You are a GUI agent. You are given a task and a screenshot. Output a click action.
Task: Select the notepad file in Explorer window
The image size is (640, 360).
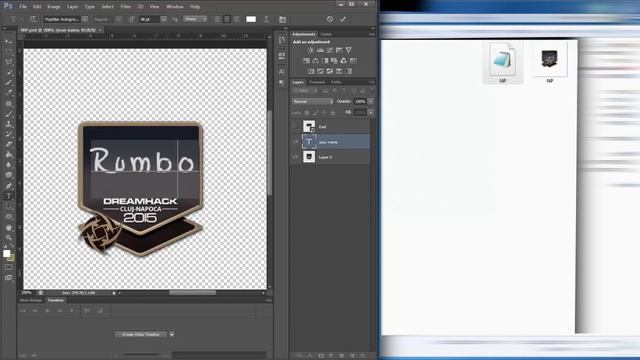pos(502,63)
